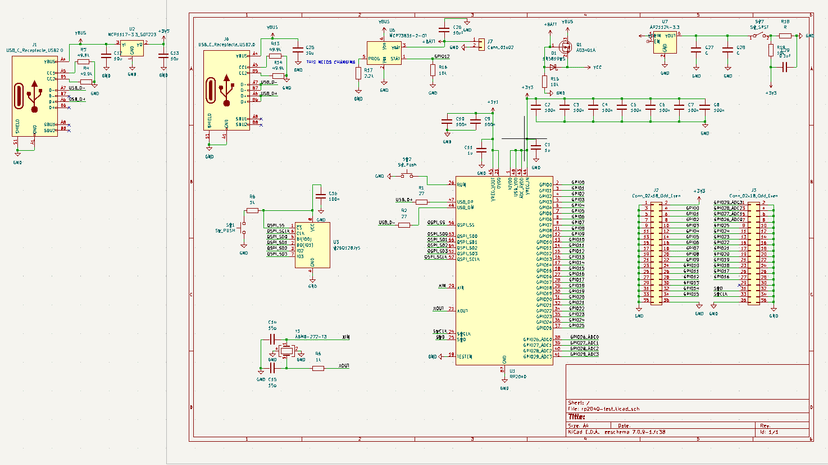Click the GPIO12 net label above R16

tap(442, 56)
